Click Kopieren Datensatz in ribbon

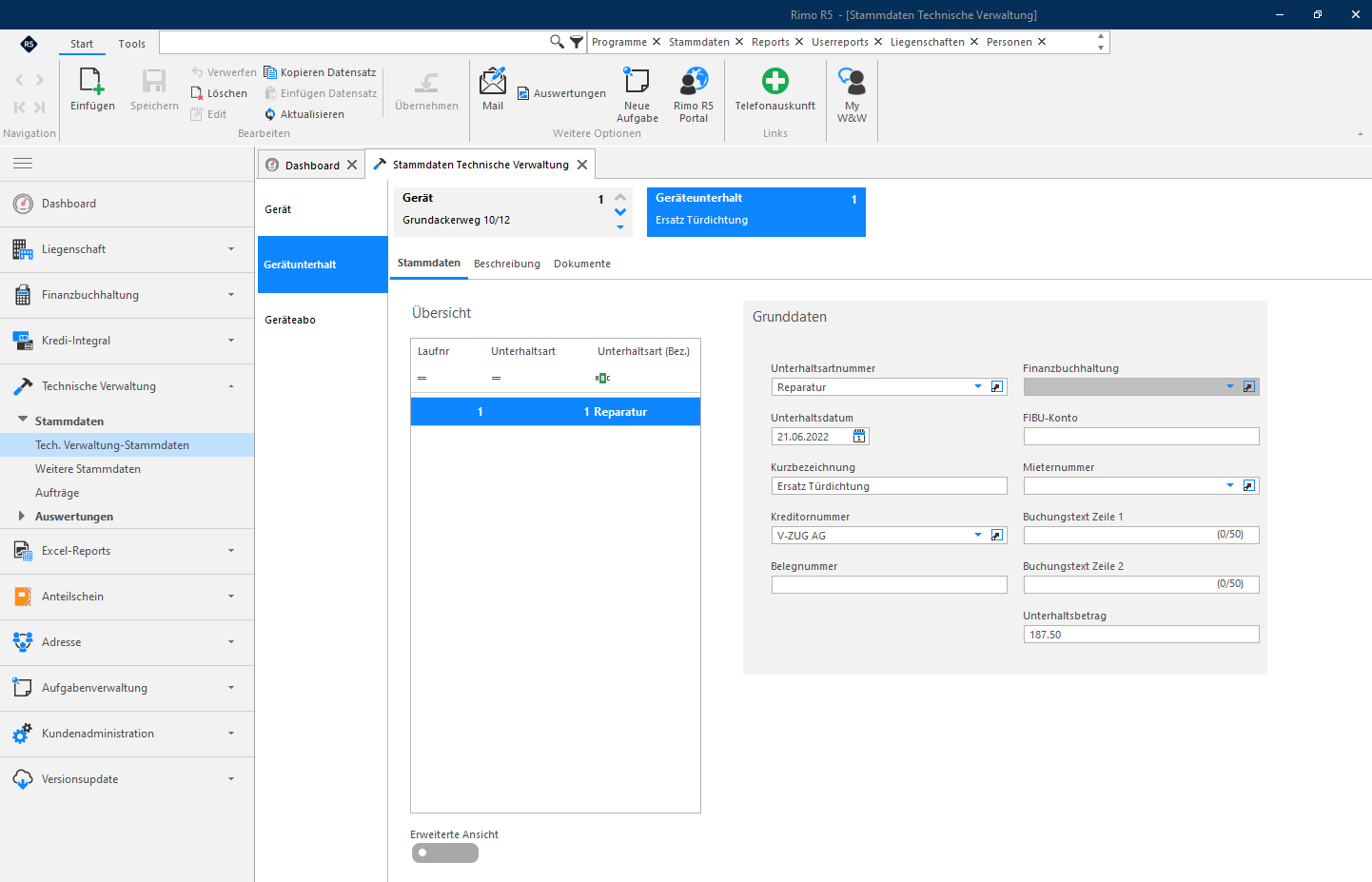[x=320, y=72]
